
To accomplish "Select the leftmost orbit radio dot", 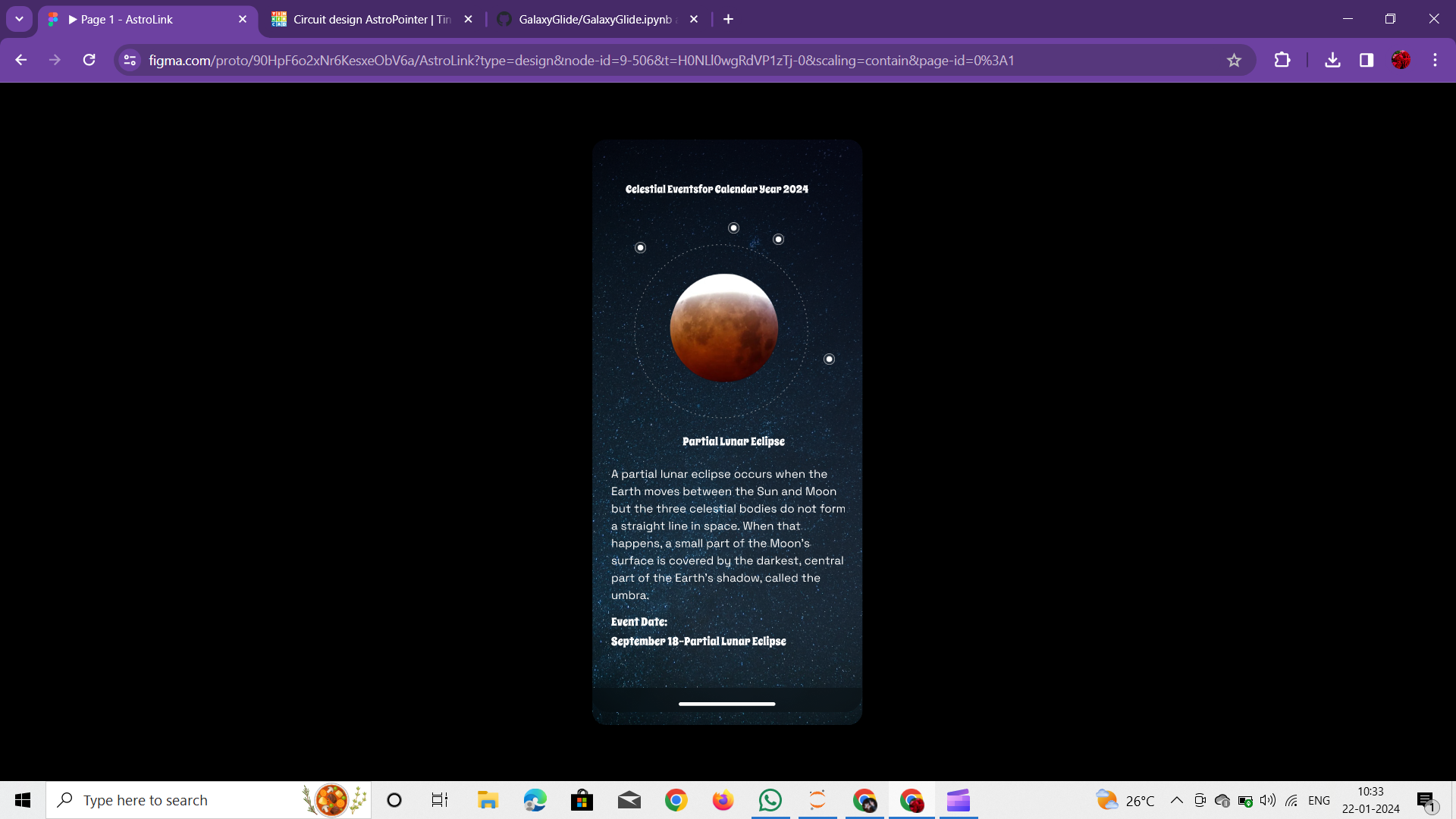I will (641, 248).
